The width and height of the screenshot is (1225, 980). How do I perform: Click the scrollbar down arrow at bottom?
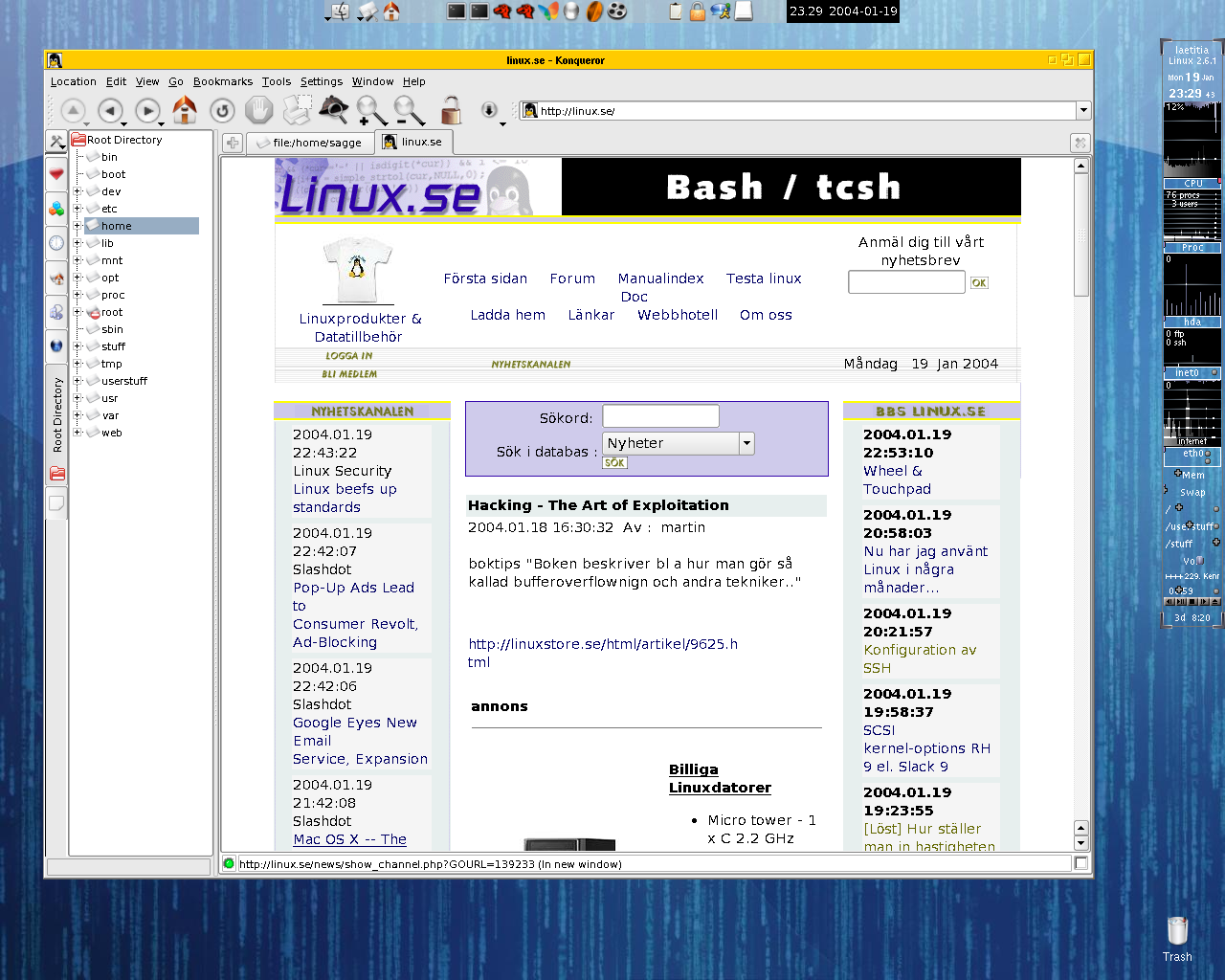[1081, 843]
